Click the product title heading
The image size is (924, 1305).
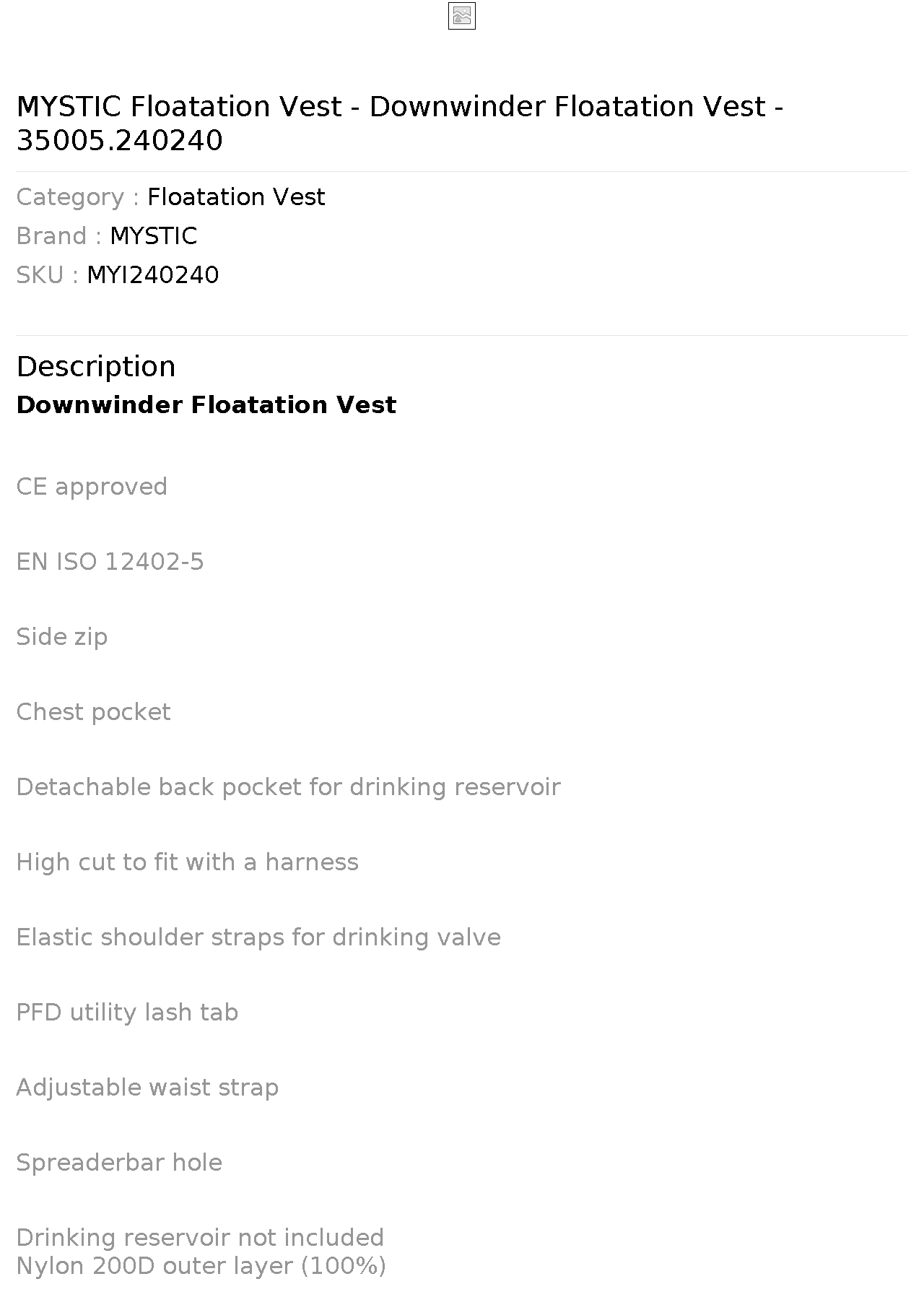pos(400,123)
